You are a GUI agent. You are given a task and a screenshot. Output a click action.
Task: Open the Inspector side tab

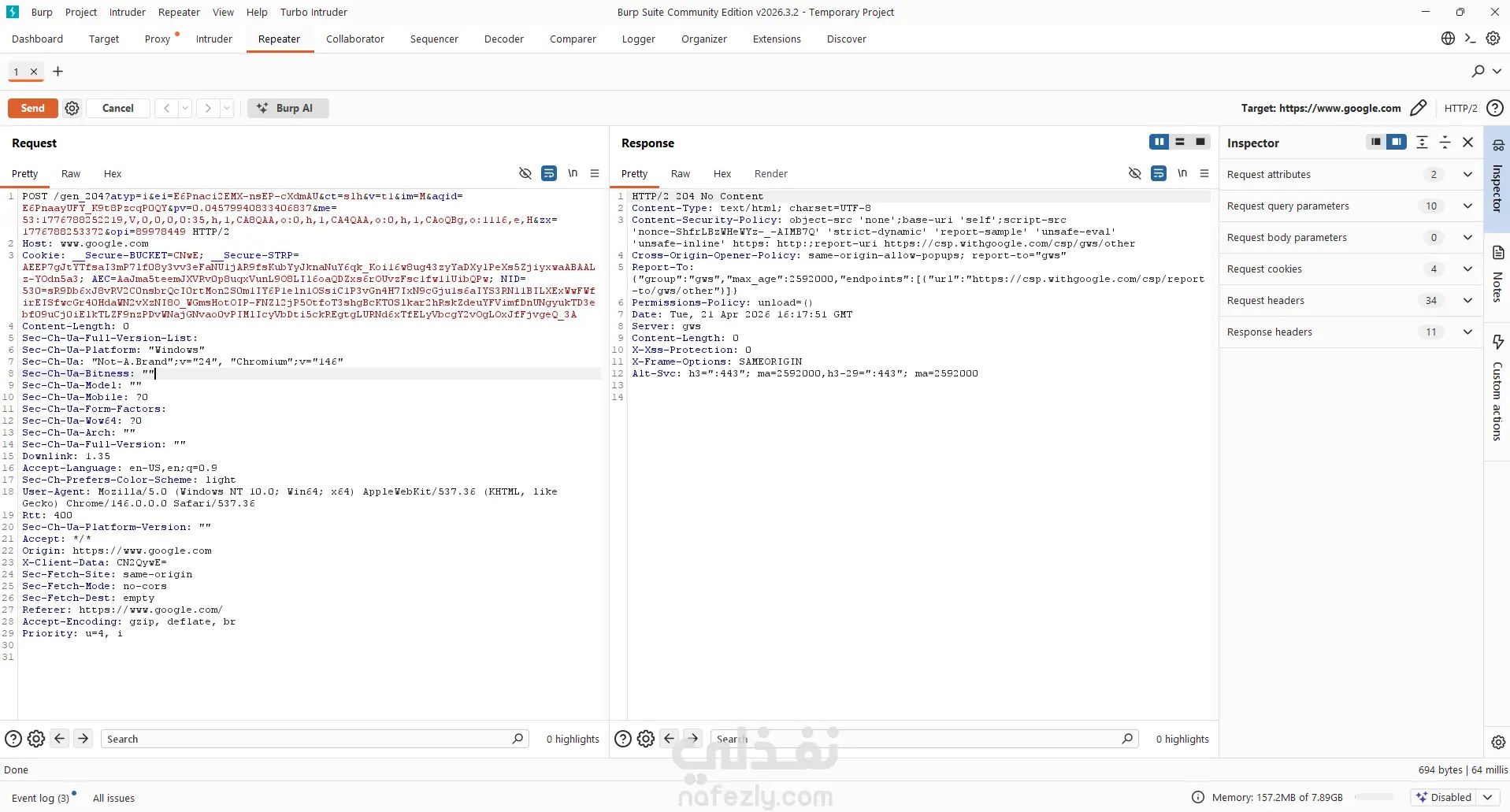click(x=1497, y=178)
